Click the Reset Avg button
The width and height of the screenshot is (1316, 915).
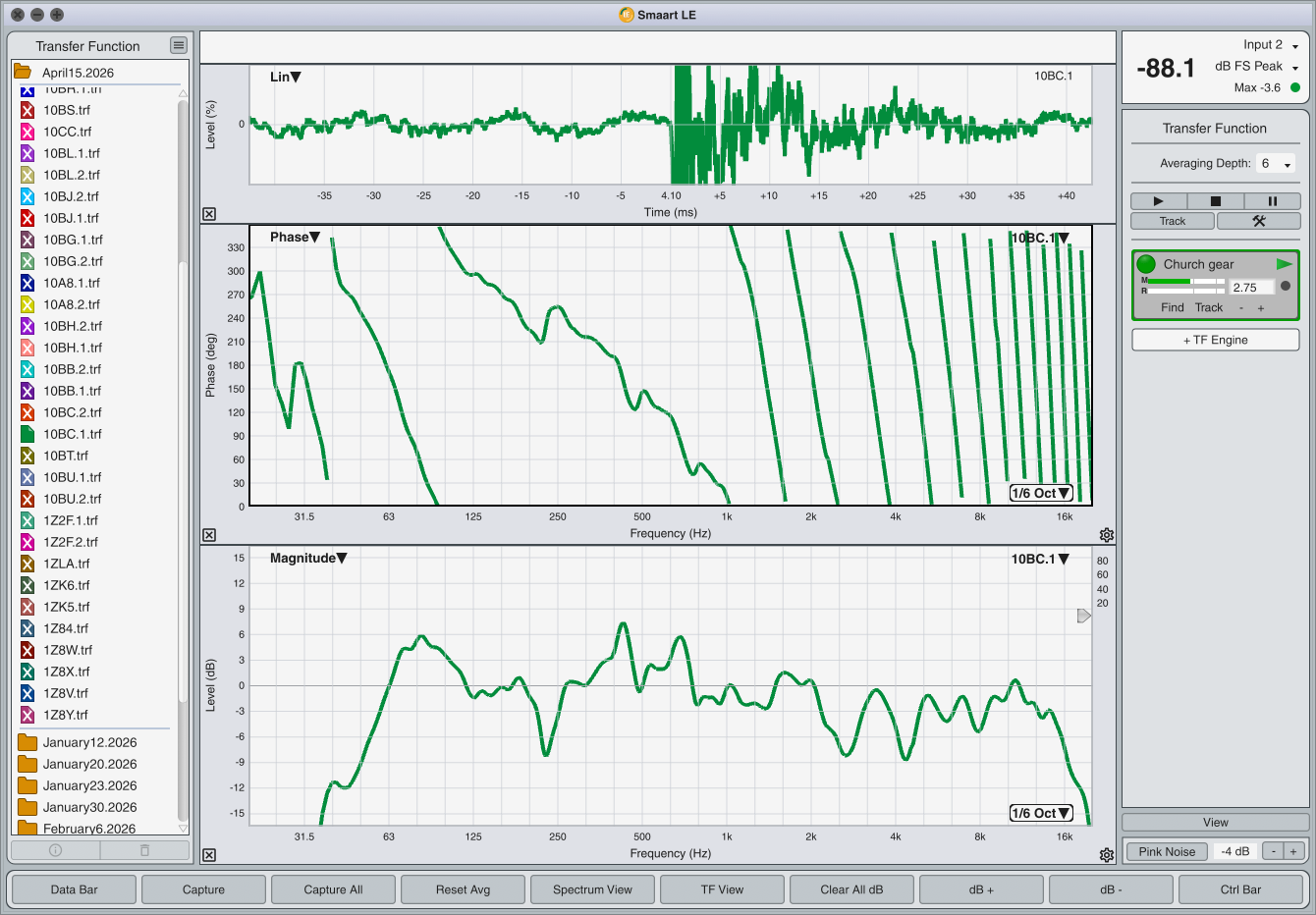pos(463,889)
